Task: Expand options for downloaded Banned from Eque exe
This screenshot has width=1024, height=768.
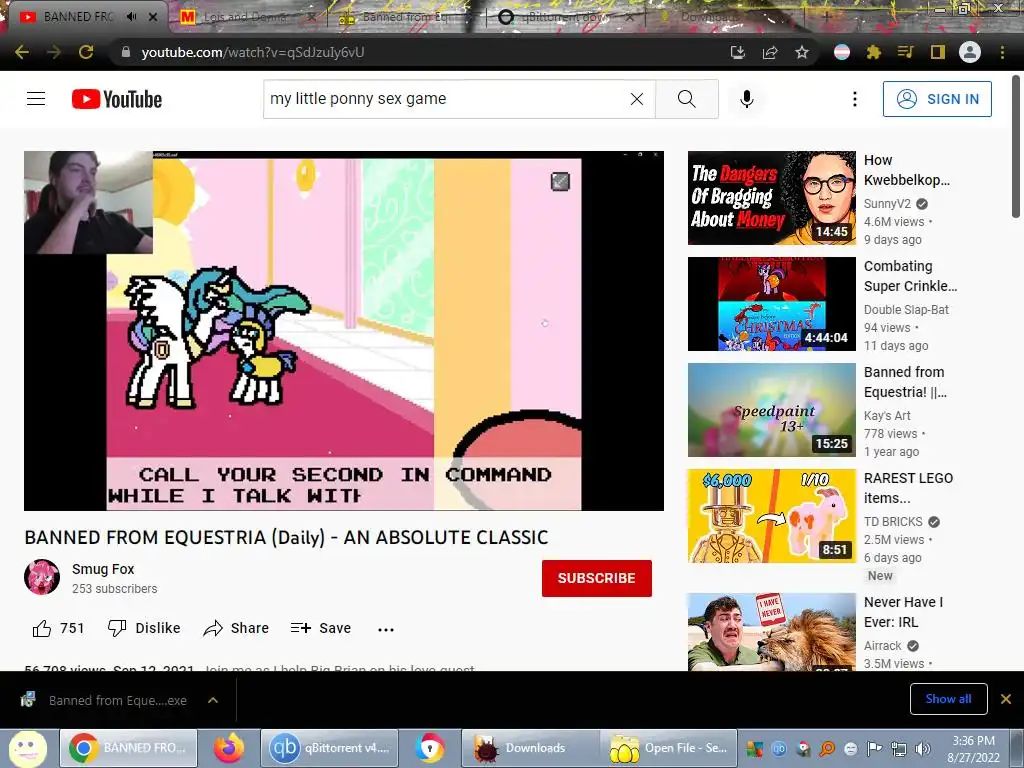Action: pos(213,700)
